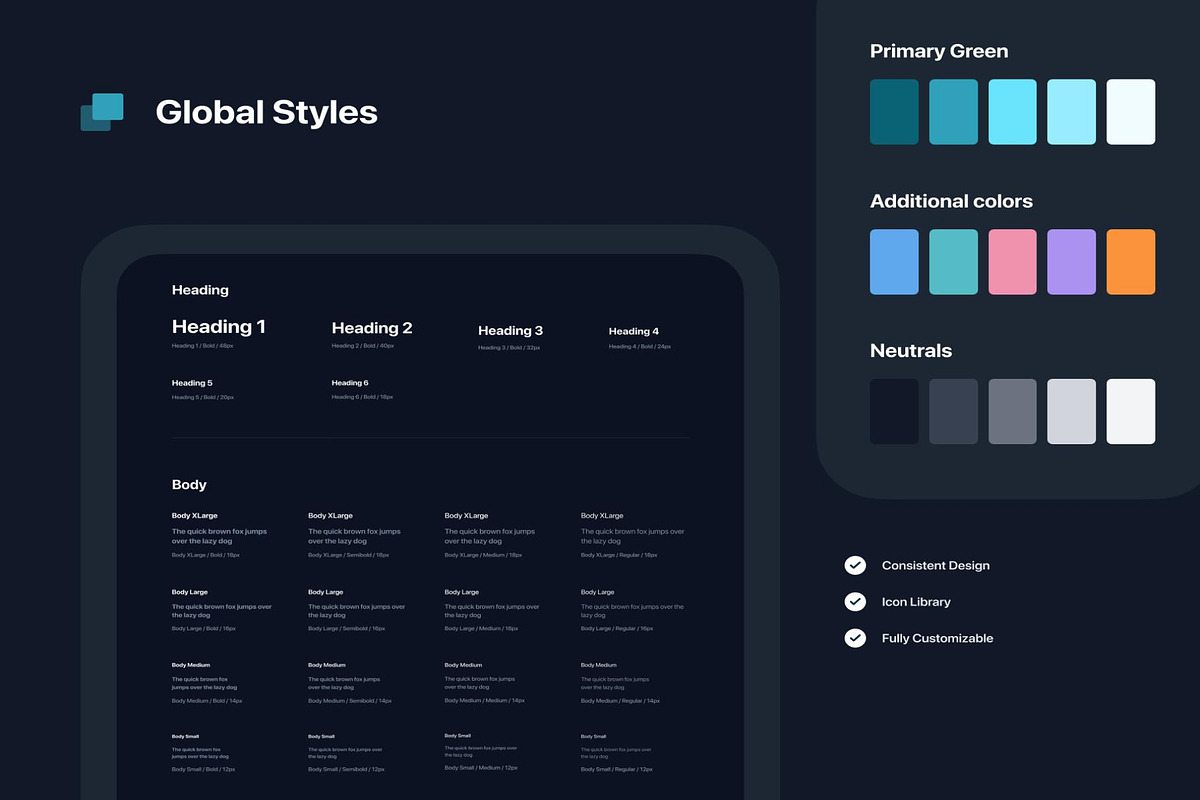Image resolution: width=1200 pixels, height=800 pixels.
Task: Click the "Heading 3" sample text
Action: pyautogui.click(x=511, y=330)
